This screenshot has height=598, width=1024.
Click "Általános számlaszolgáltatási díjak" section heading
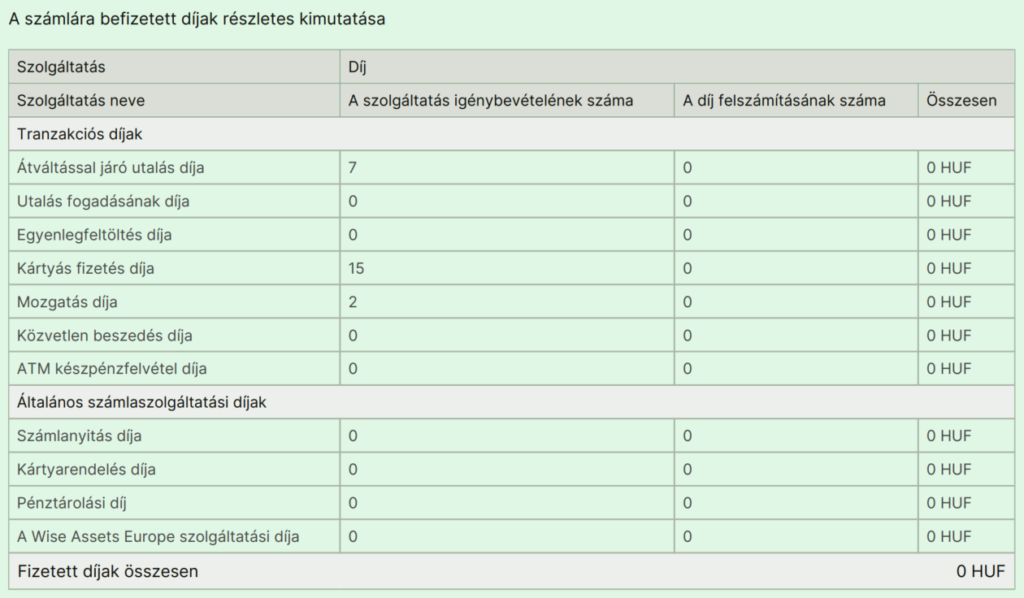tap(144, 402)
